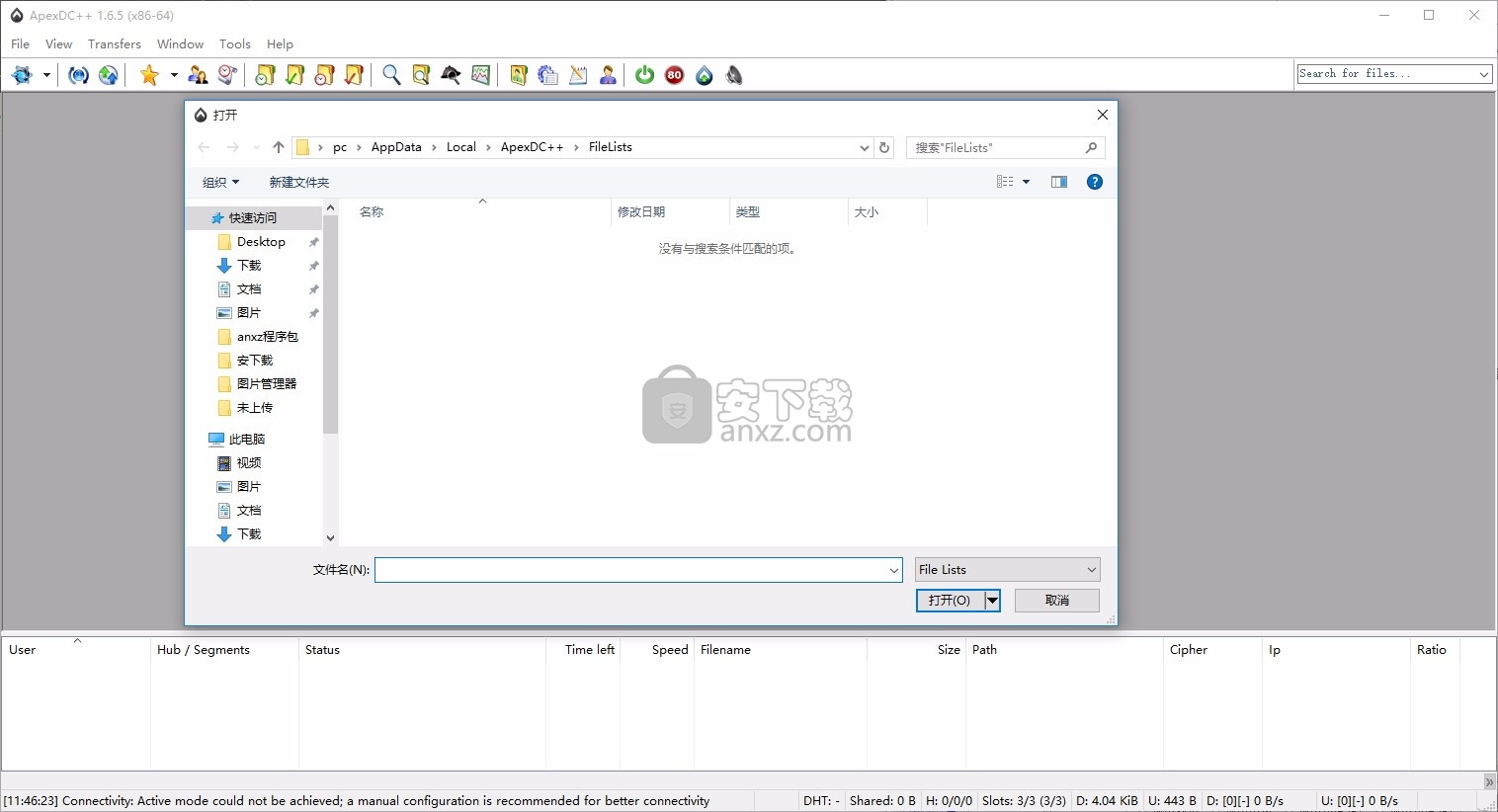Click the sidebar scrollbar down arrow
1498x812 pixels.
click(331, 538)
